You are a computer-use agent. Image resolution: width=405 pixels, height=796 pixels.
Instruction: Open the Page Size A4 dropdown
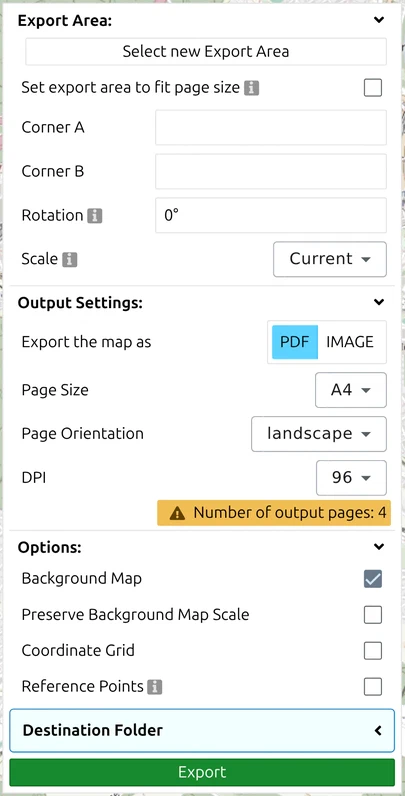pyautogui.click(x=351, y=390)
